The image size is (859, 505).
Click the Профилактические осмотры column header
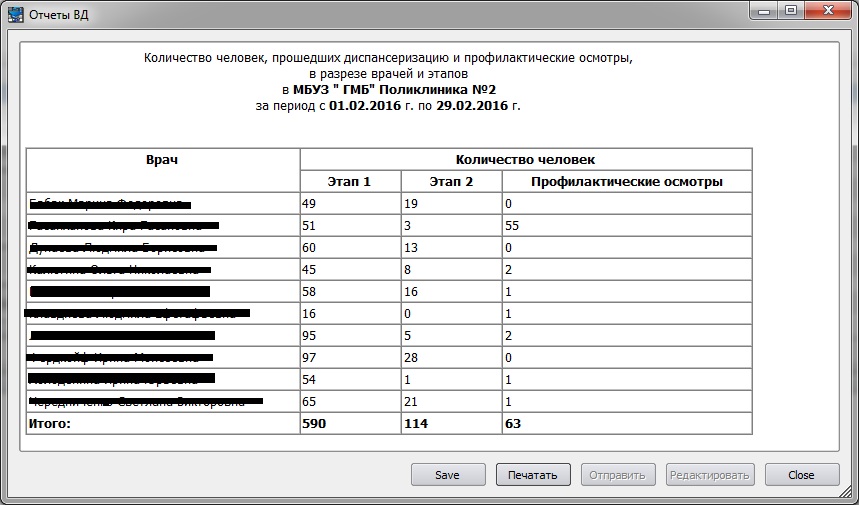(626, 181)
